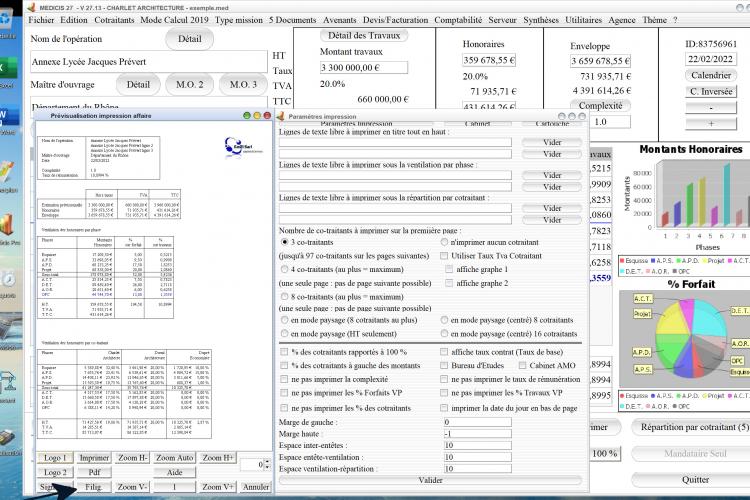Click the company logo in the print preview

(243, 146)
